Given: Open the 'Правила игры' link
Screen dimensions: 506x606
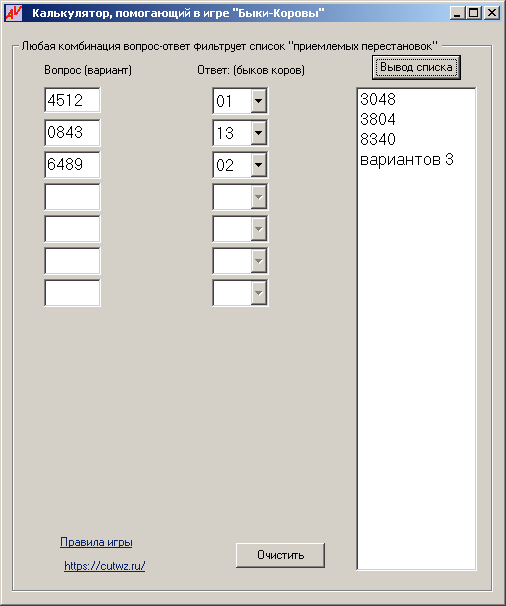Looking at the screenshot, I should coord(96,542).
